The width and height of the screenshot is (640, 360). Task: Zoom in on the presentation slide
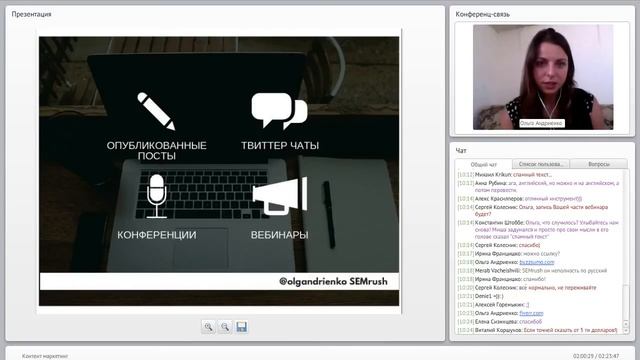209,327
